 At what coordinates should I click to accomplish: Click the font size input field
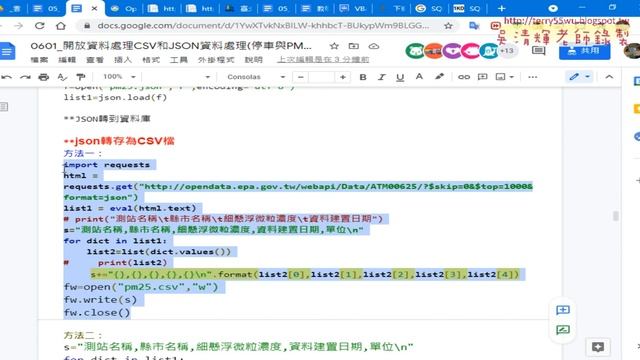pyautogui.click(x=322, y=77)
